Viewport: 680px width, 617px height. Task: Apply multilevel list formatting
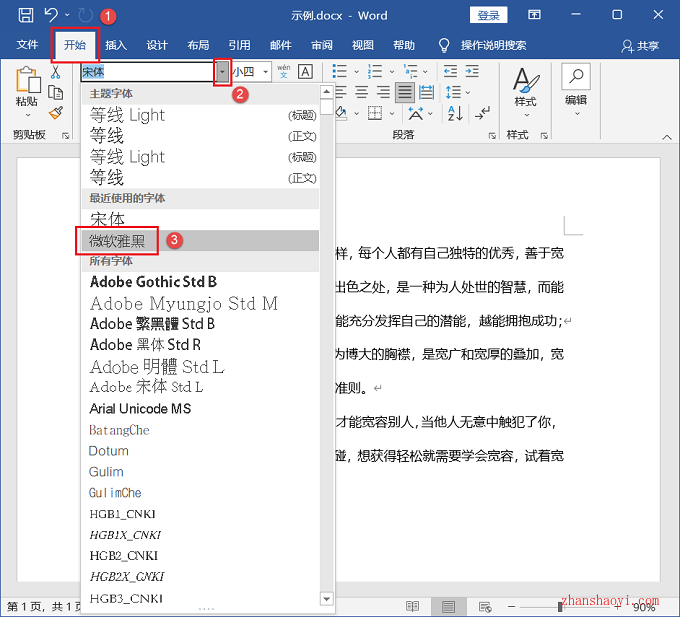[x=410, y=71]
